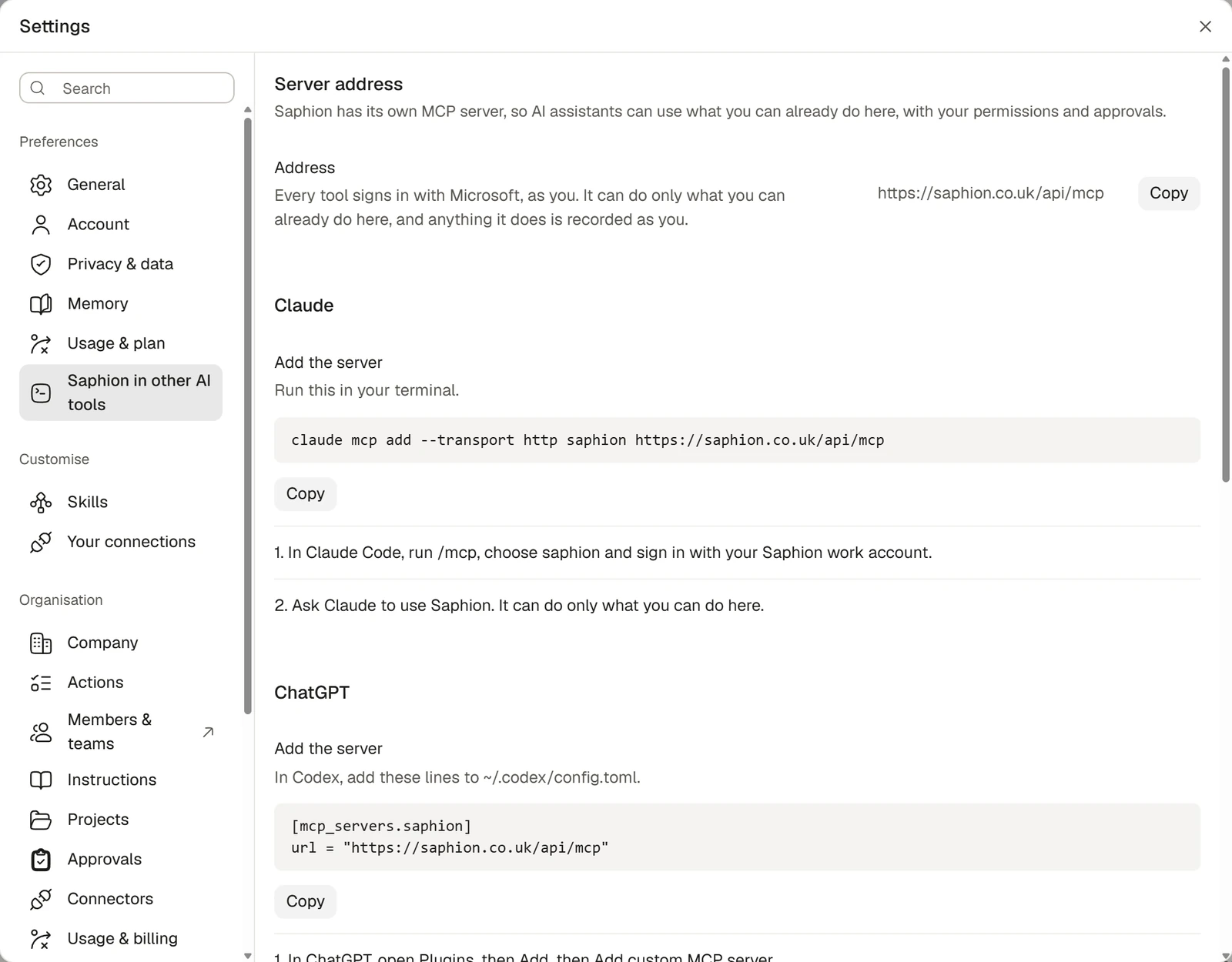Viewport: 1232px width, 962px height.
Task: Click the sidebar scroll-down arrow
Action: coord(248,956)
